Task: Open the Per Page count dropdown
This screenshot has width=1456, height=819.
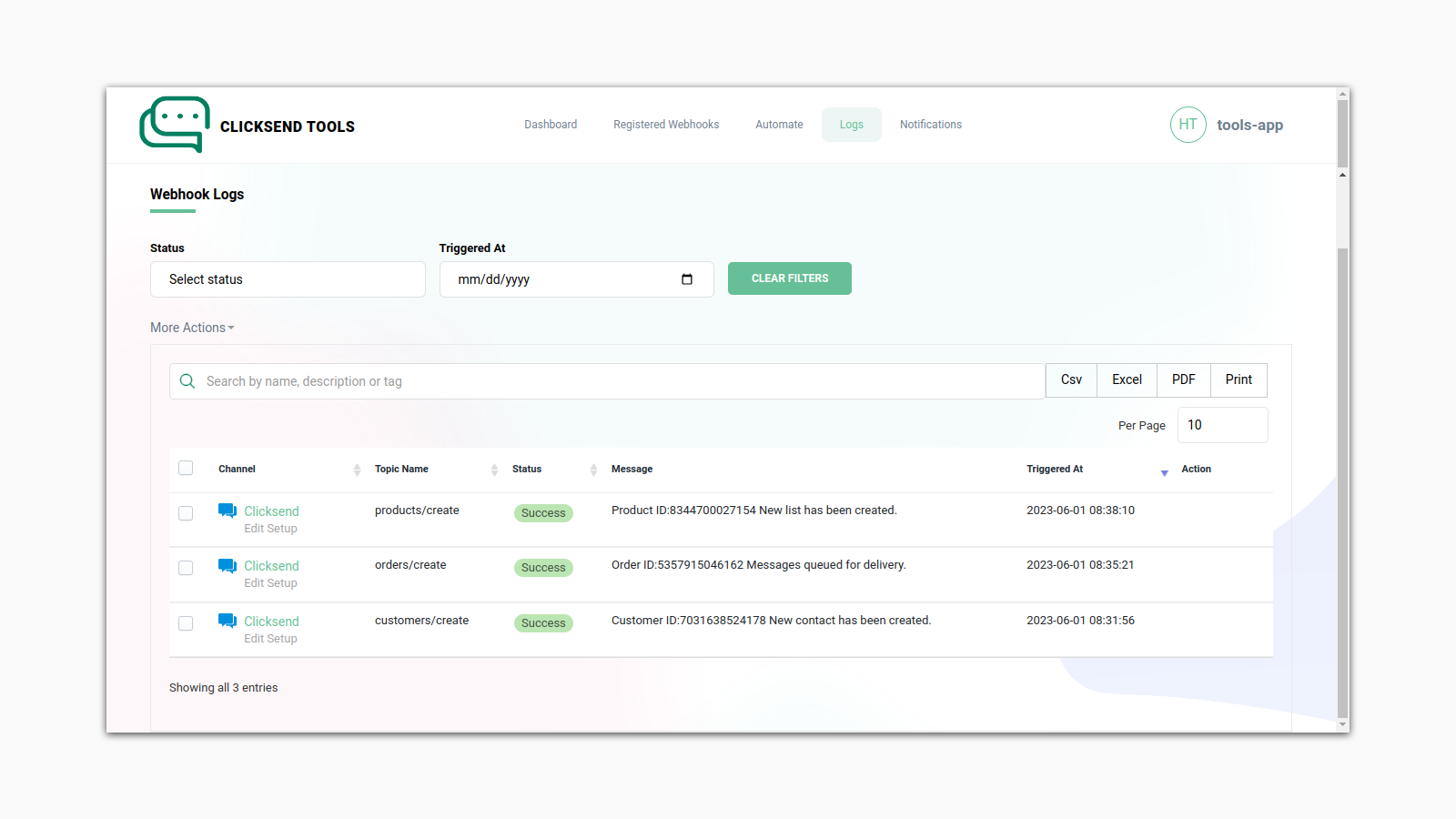Action: click(1222, 425)
